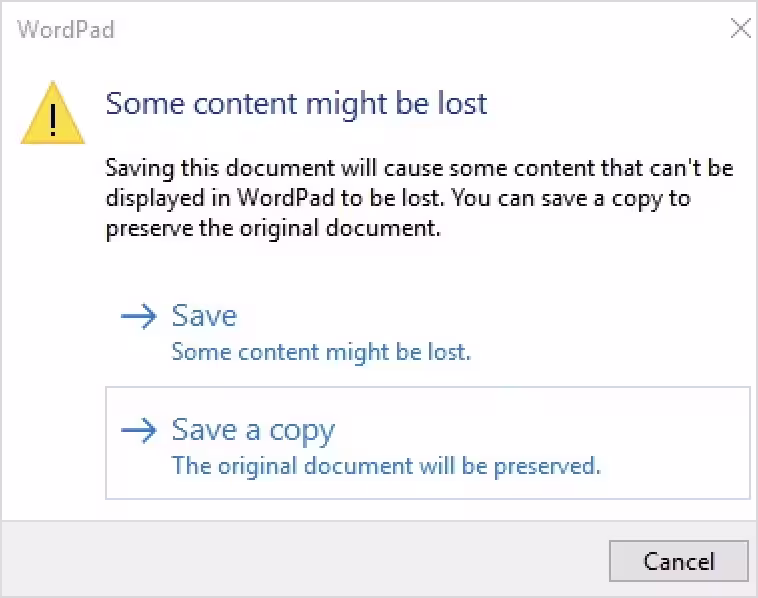Click the note under the Save option

point(321,352)
